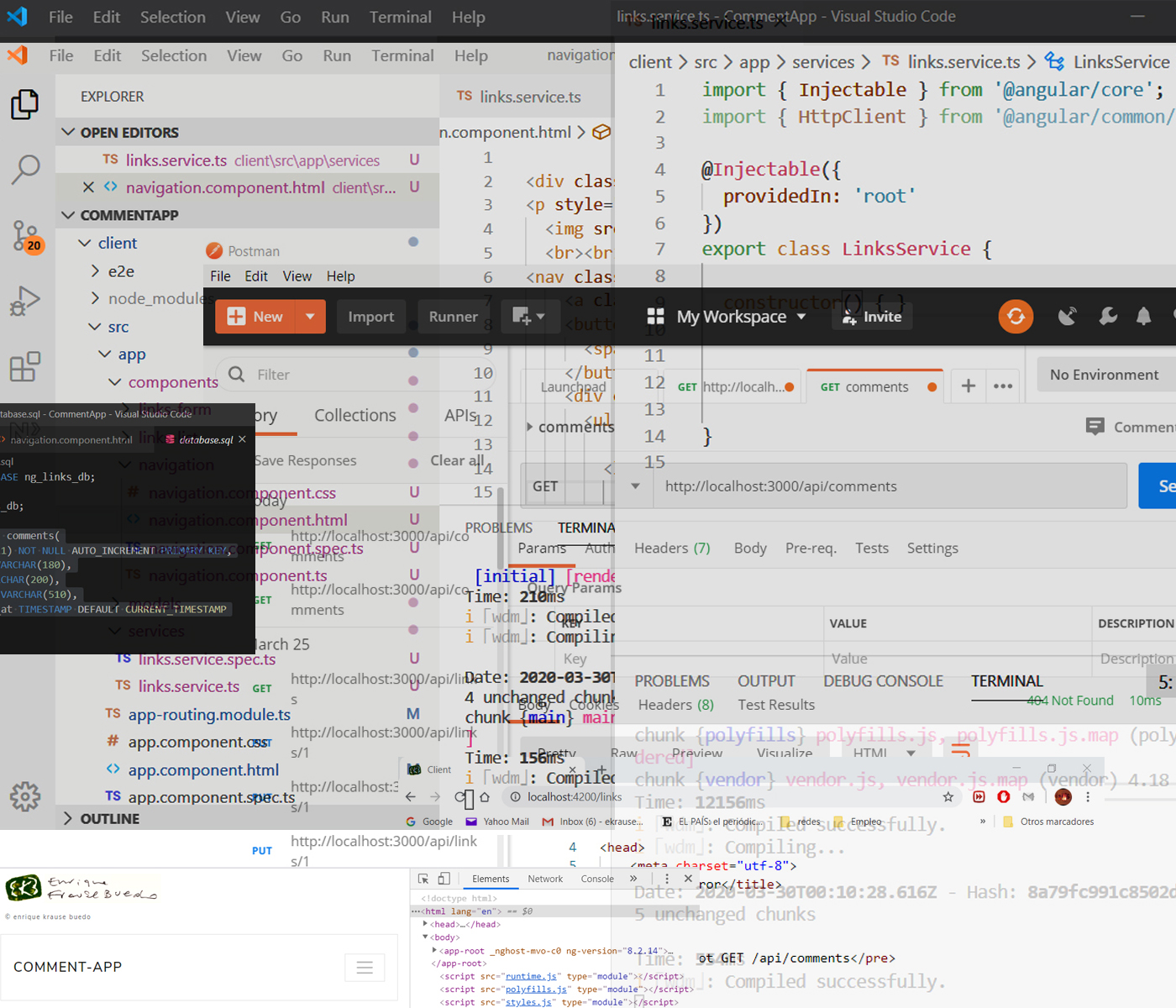Open Postman notifications bell
The image size is (1176, 1008).
pos(1143,317)
